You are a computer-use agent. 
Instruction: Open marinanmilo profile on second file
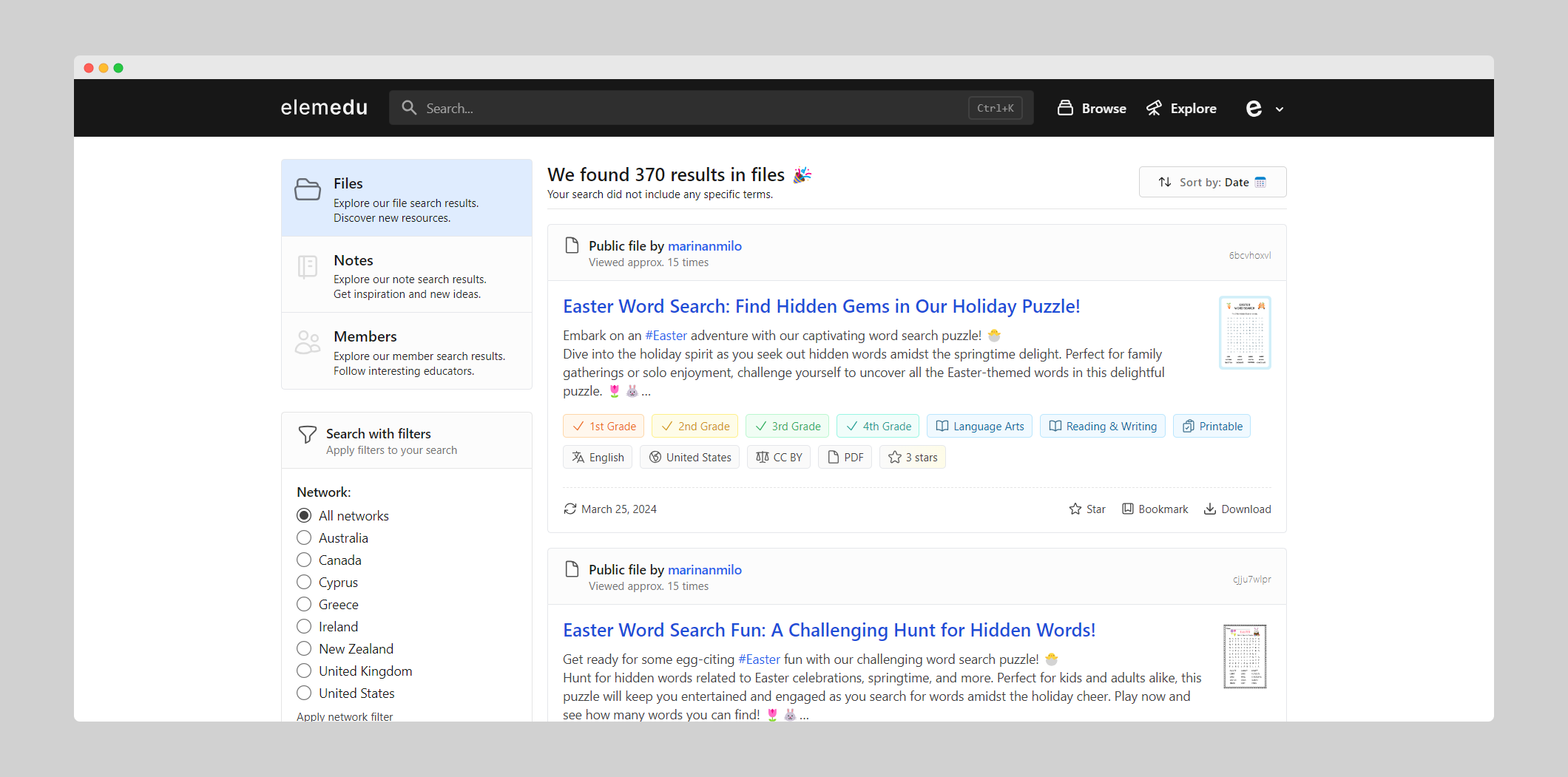[x=705, y=570]
